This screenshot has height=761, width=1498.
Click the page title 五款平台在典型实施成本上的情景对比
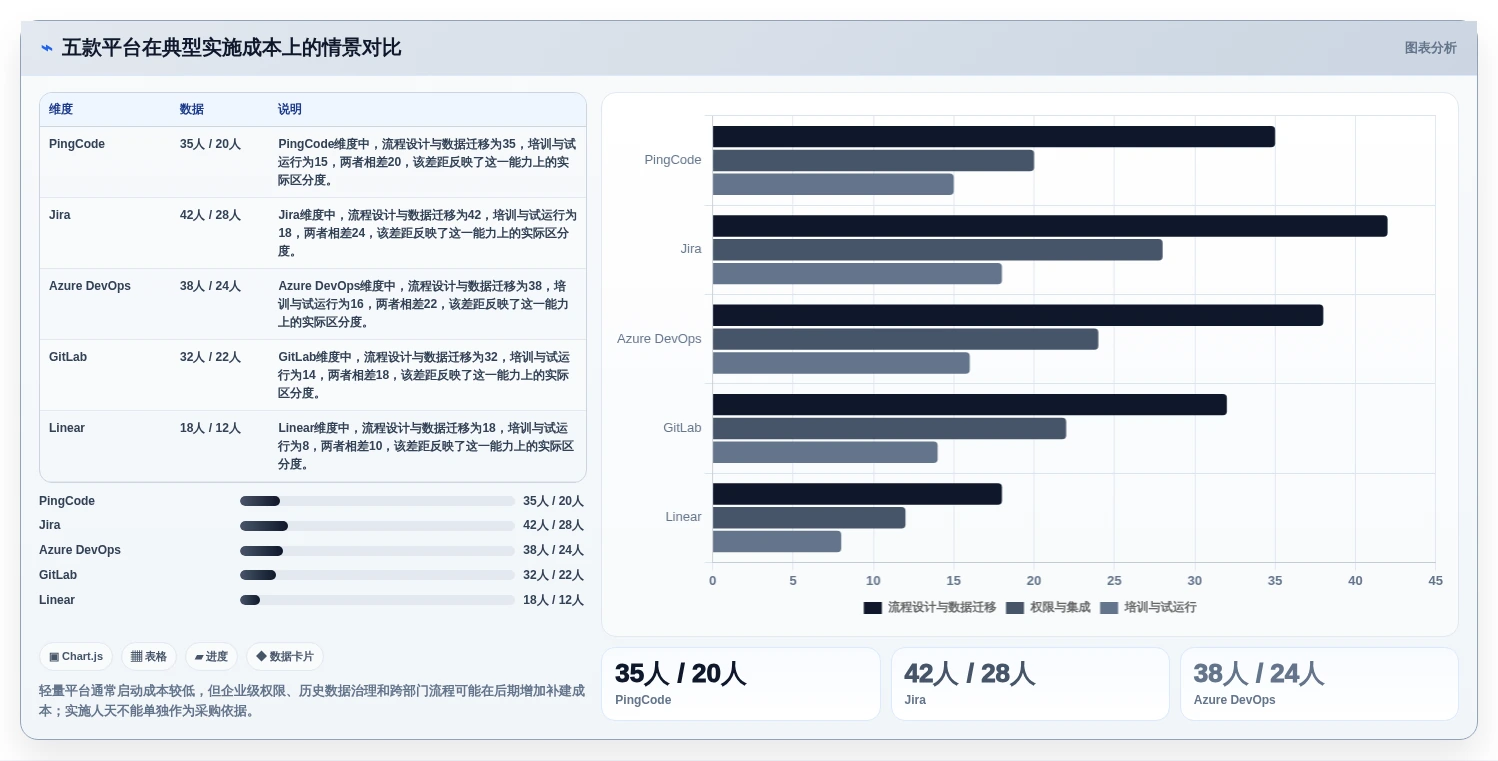[x=231, y=48]
